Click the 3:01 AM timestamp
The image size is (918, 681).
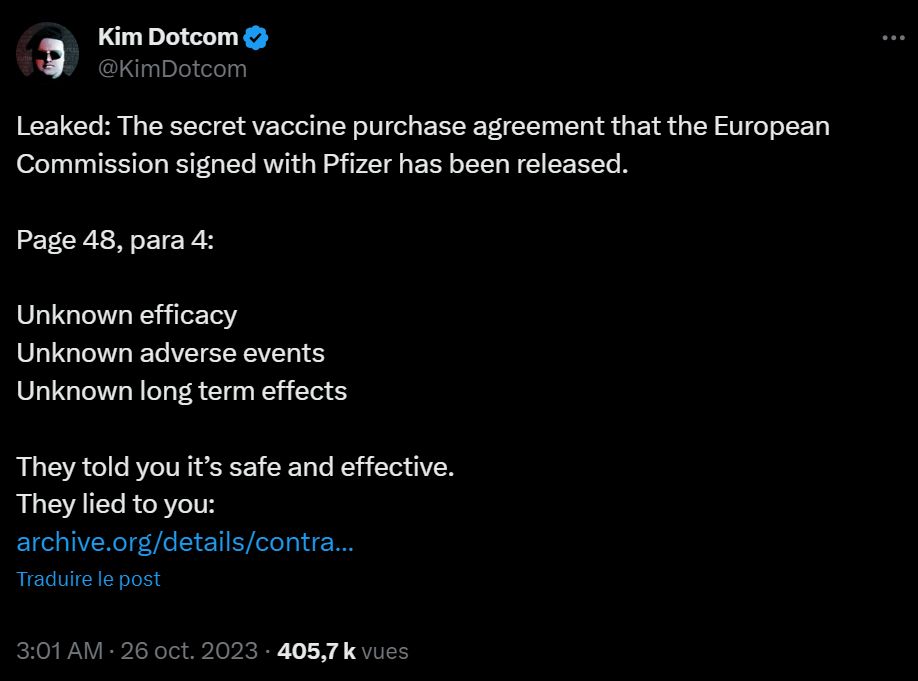(x=60, y=650)
